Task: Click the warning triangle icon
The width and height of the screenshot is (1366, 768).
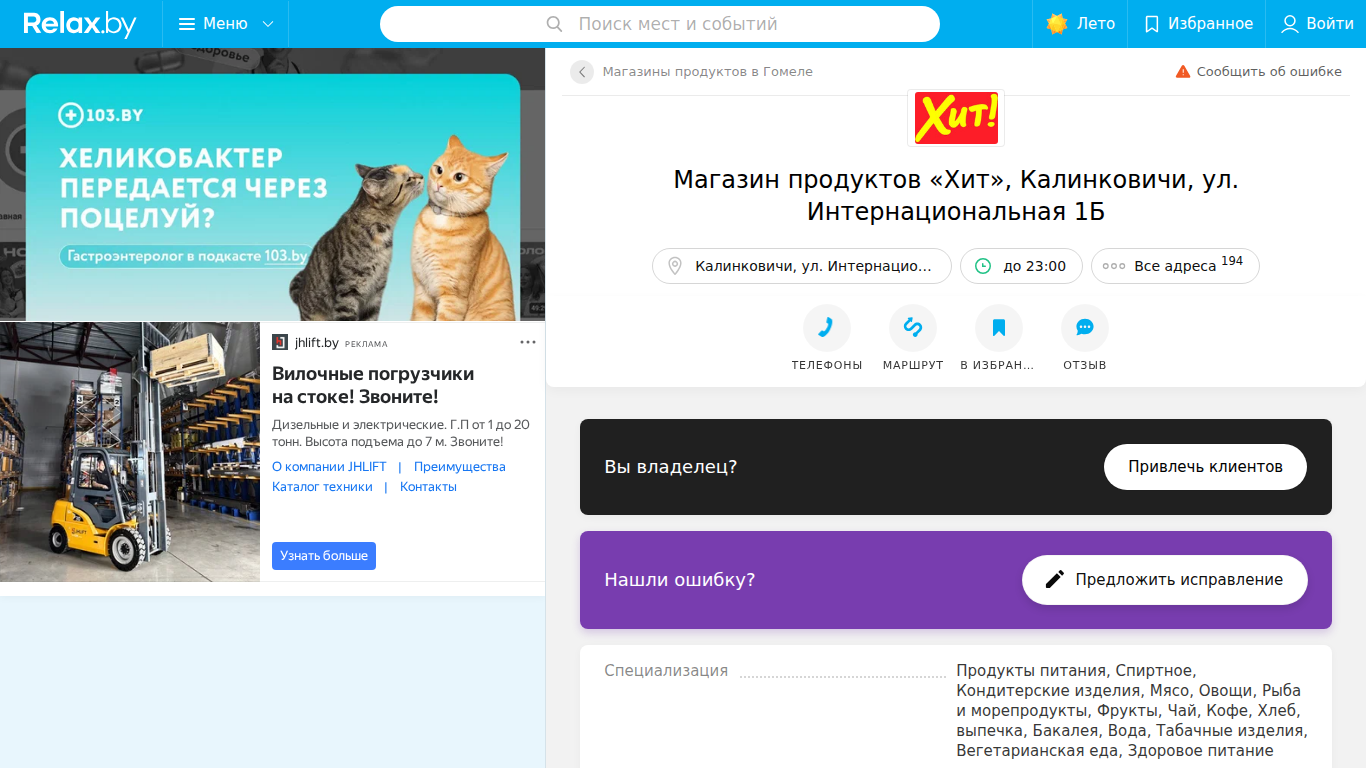Action: pyautogui.click(x=1183, y=72)
